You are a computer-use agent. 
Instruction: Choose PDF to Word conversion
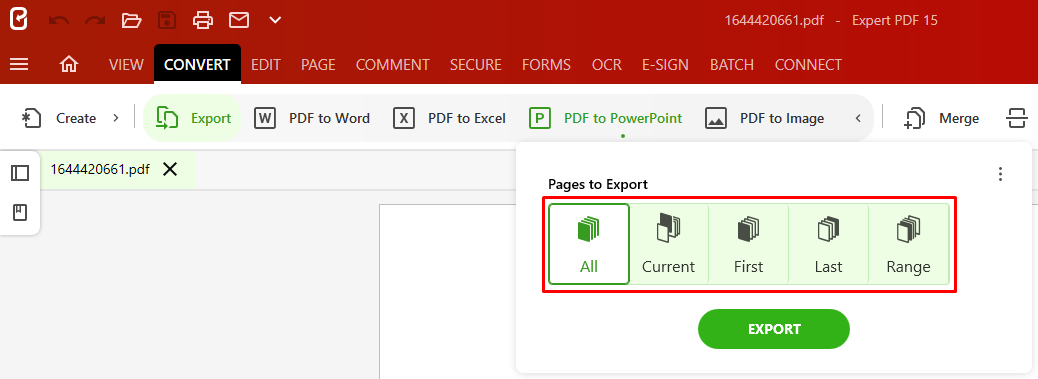(312, 118)
